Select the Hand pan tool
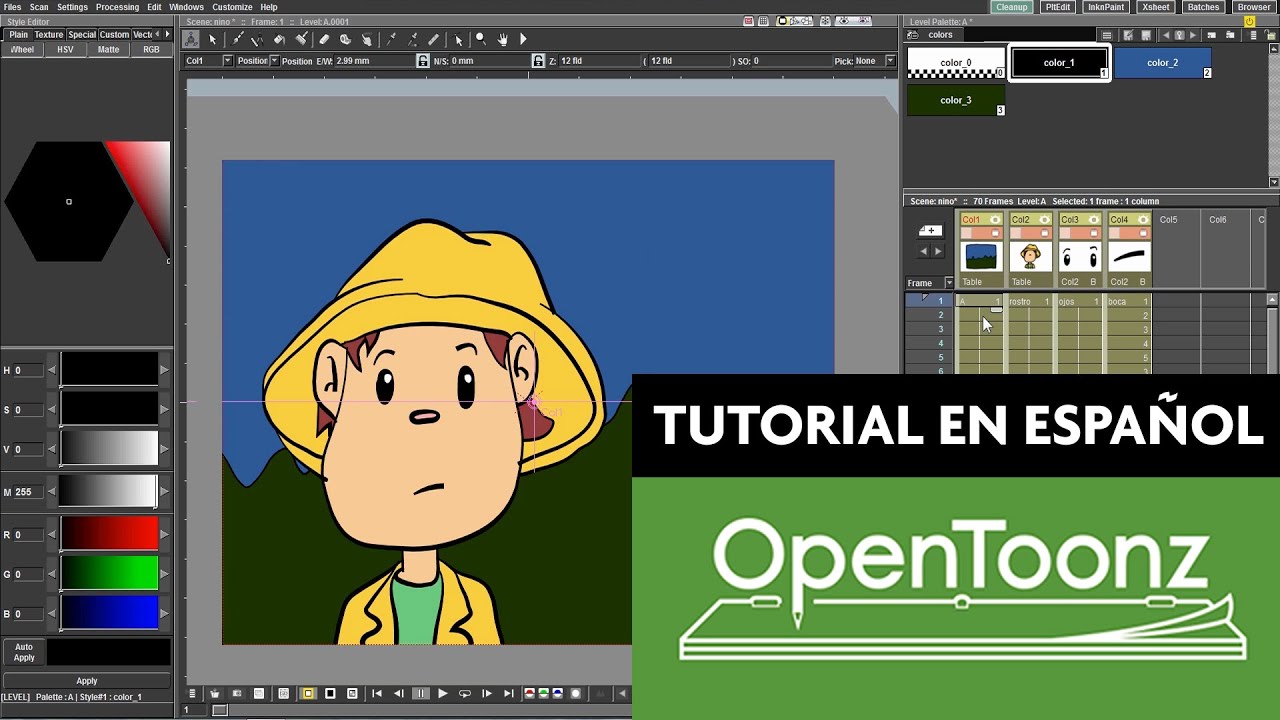Viewport: 1280px width, 720px height. click(x=502, y=39)
